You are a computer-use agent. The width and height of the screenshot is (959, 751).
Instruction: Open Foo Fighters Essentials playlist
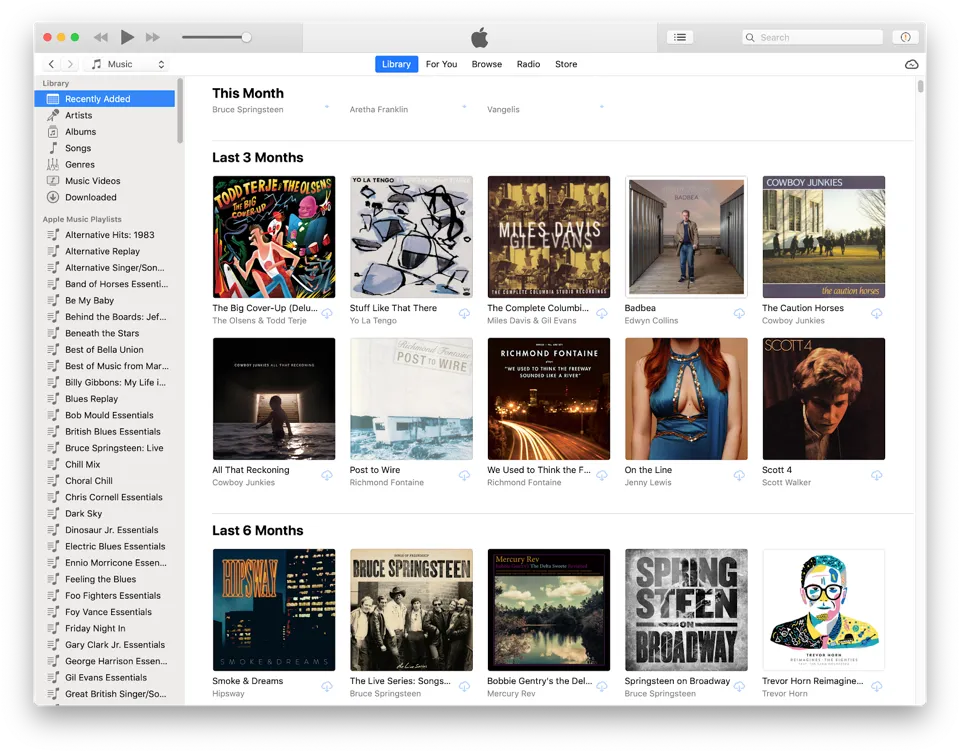(105, 596)
